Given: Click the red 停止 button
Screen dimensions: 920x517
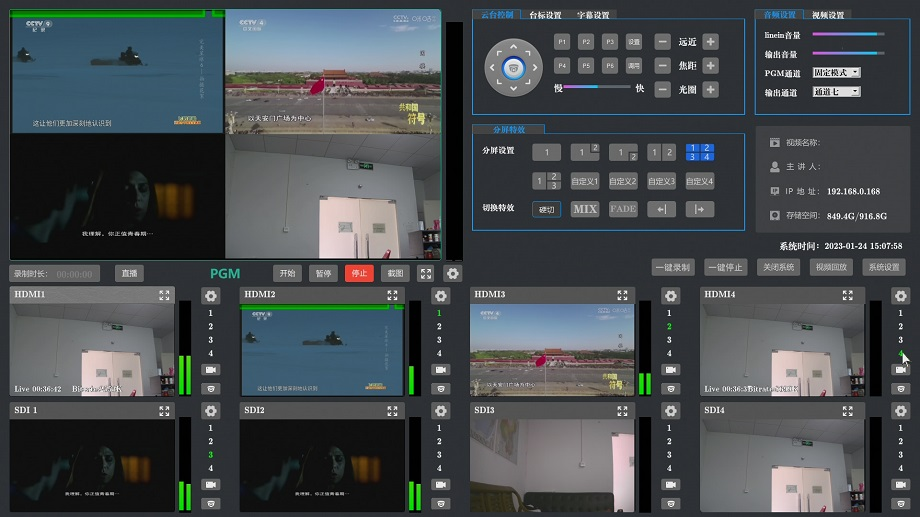Looking at the screenshot, I should 358,273.
